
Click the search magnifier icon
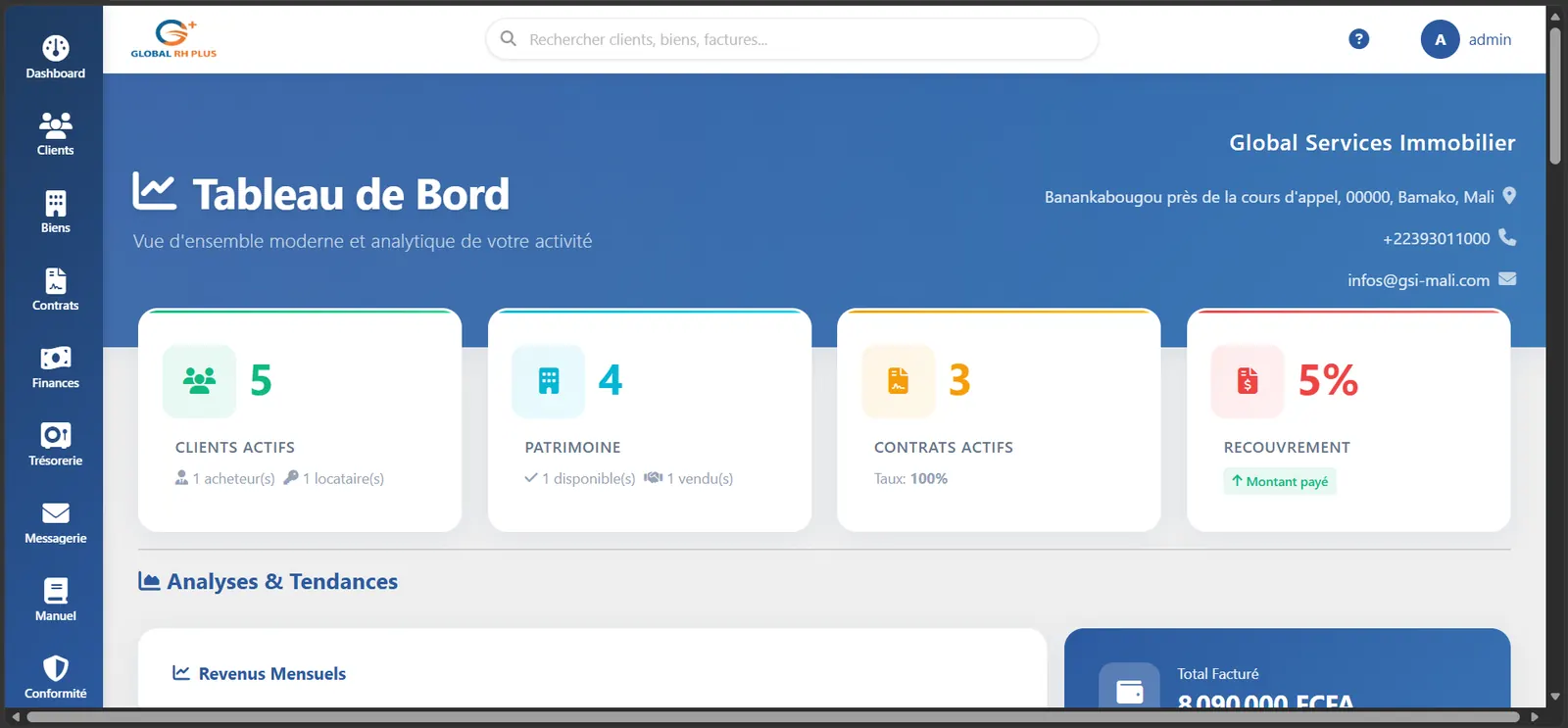coord(508,39)
